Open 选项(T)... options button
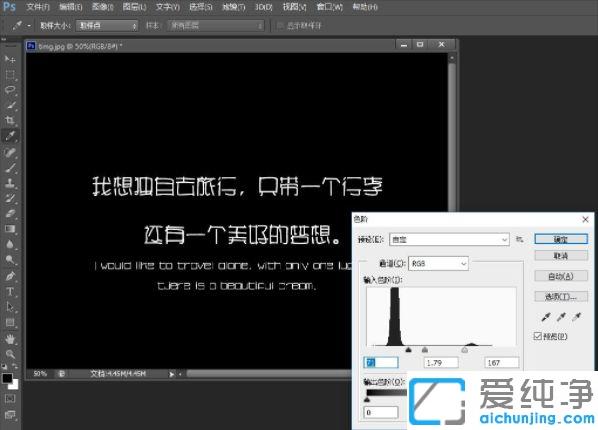Viewport: 598px width, 430px height. coord(561,296)
